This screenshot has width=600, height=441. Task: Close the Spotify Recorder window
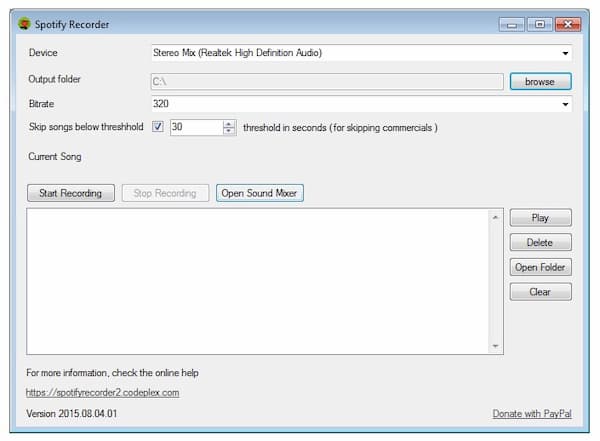[x=568, y=25]
